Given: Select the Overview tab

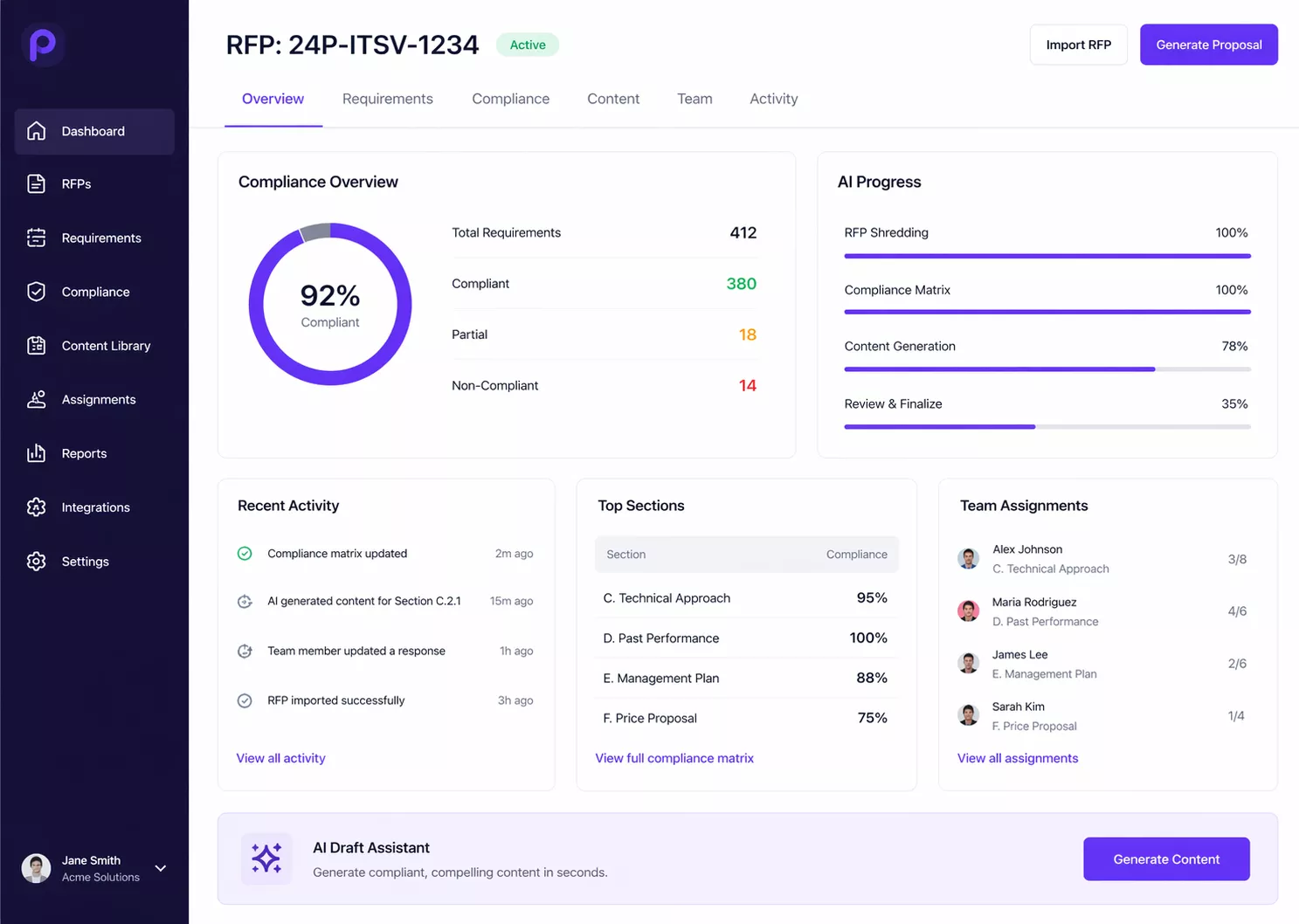Looking at the screenshot, I should click(x=273, y=99).
